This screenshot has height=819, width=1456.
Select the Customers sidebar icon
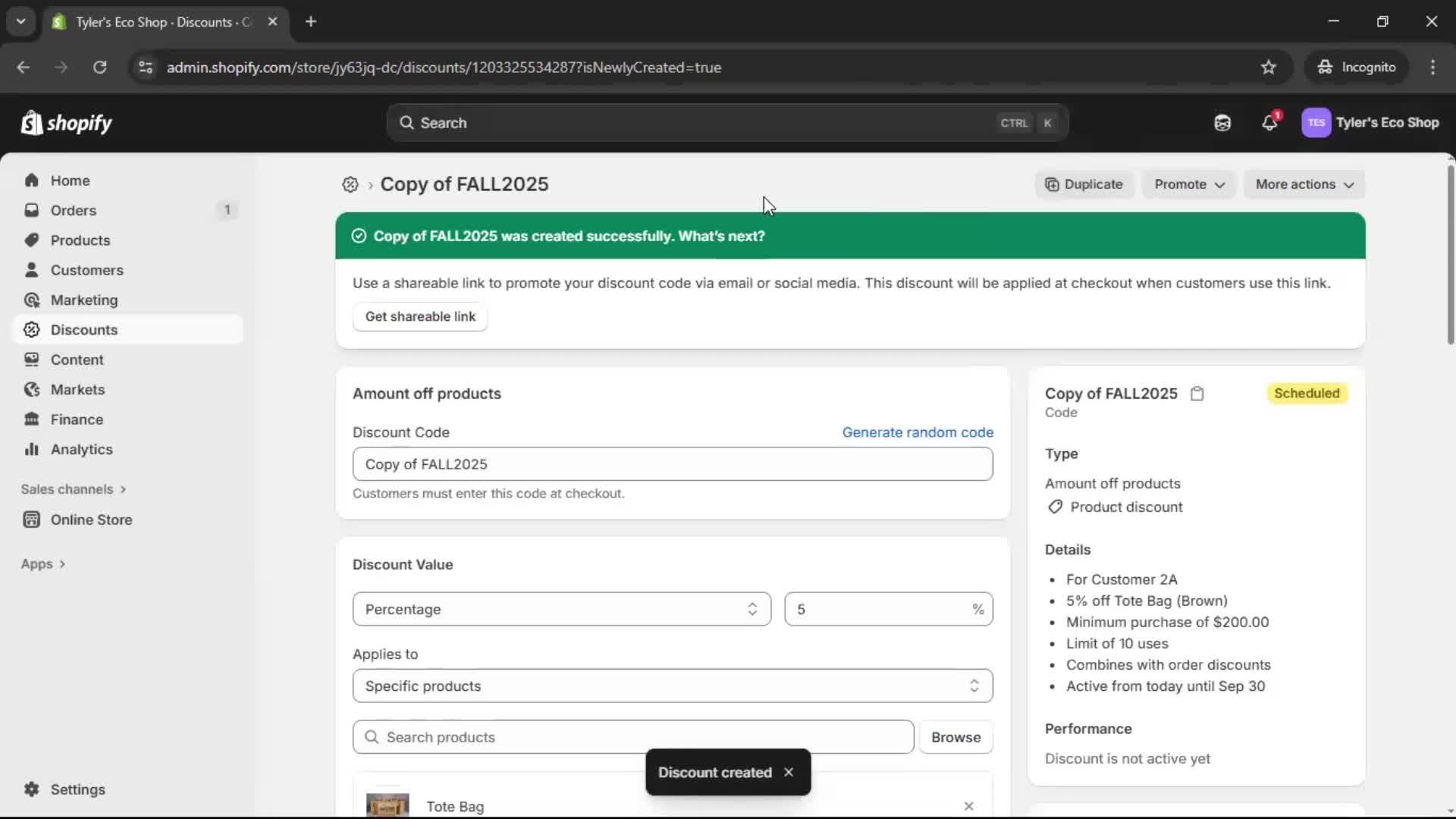click(31, 269)
